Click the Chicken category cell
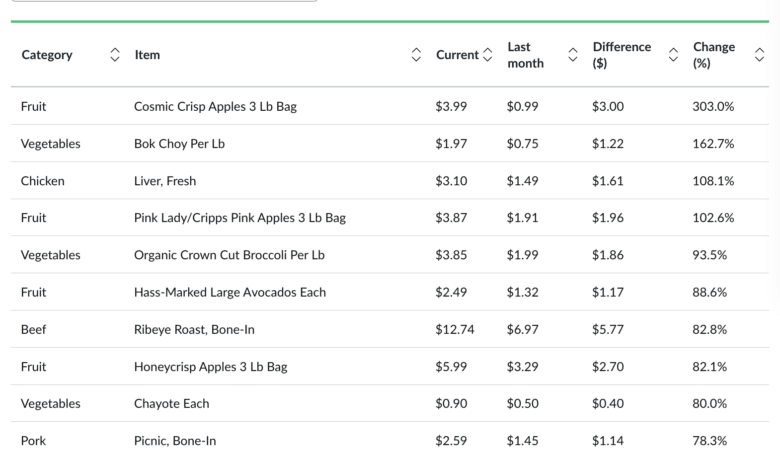 click(43, 181)
